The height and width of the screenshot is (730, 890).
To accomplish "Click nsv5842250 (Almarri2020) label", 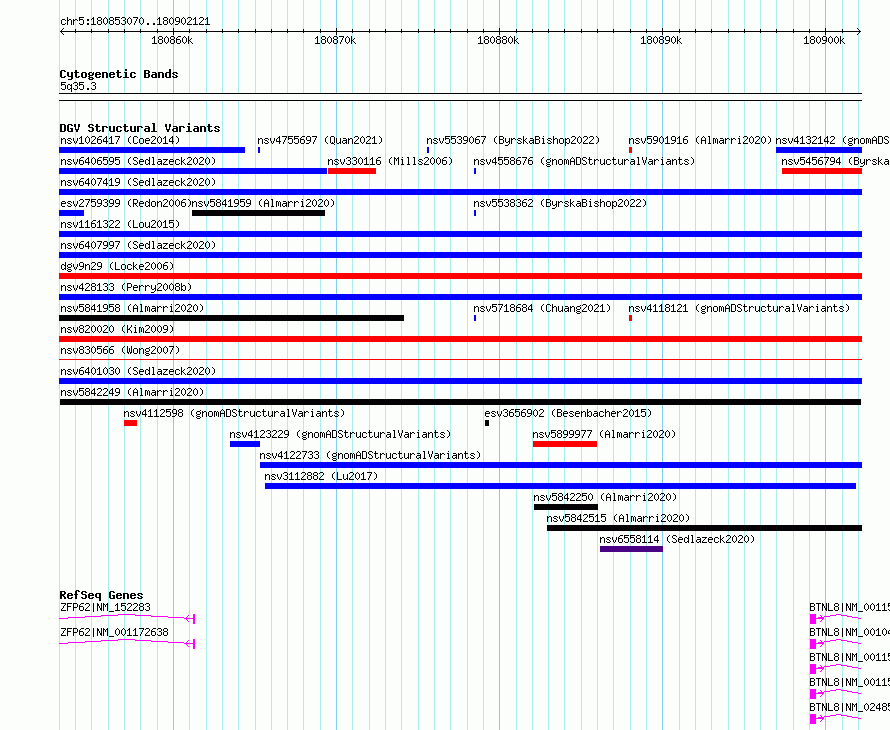I will tap(605, 497).
